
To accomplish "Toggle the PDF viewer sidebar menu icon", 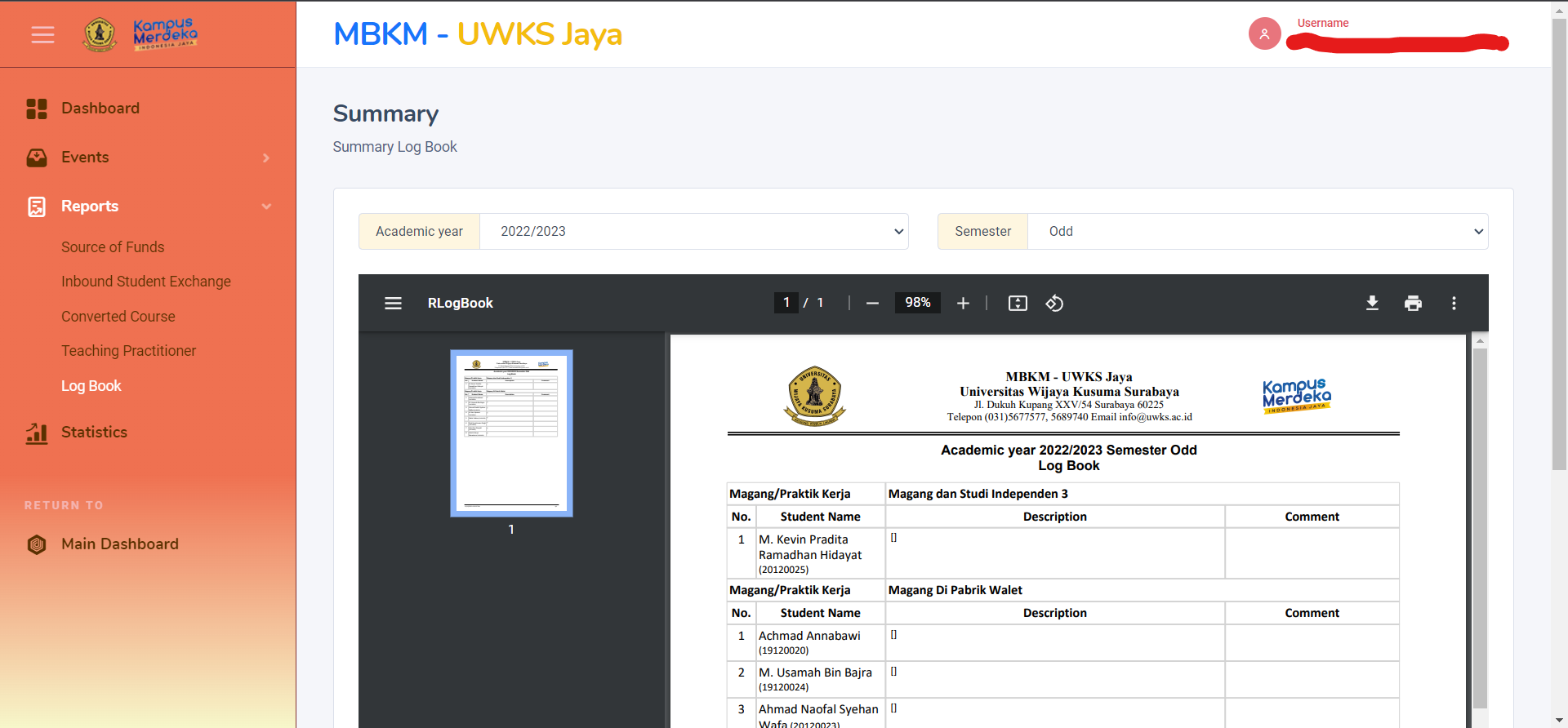I will (x=393, y=303).
